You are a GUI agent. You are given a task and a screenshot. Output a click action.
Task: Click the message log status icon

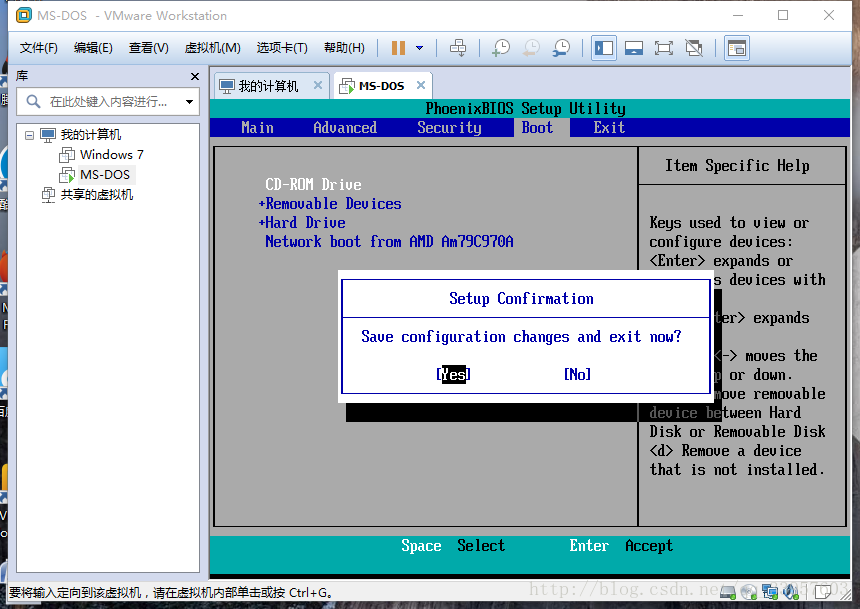coord(823,592)
